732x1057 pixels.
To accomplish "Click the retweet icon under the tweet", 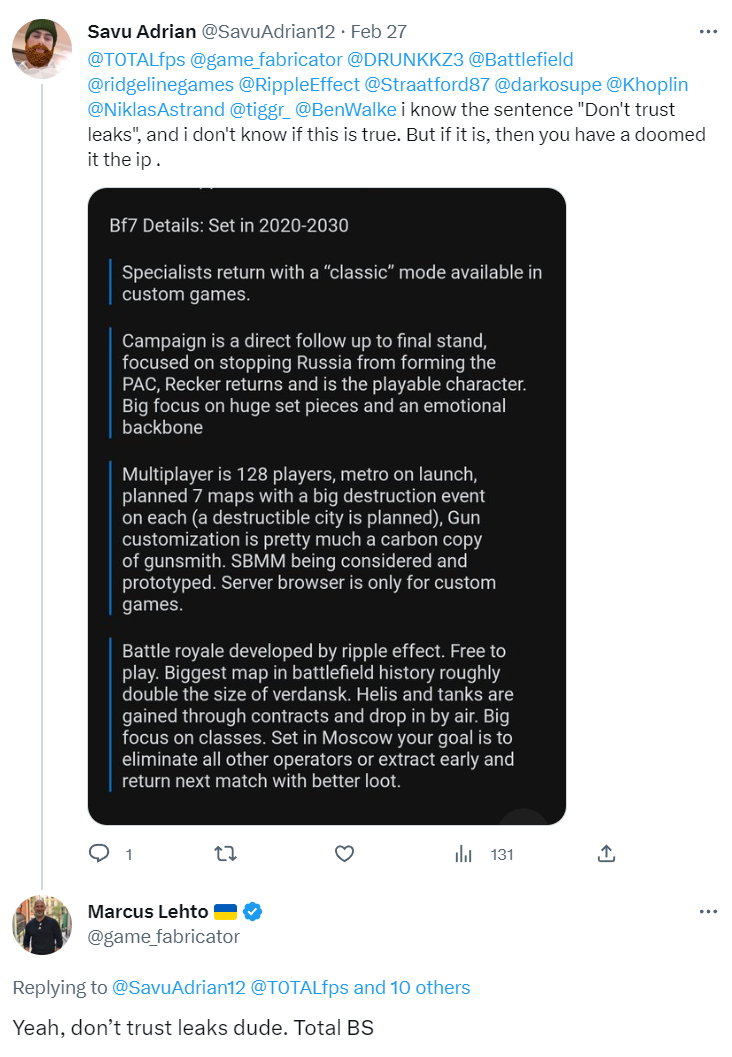I will pos(226,853).
